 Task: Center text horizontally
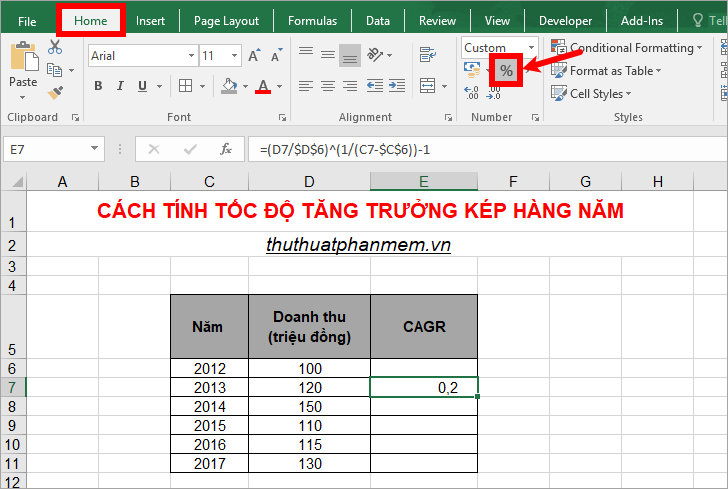coord(328,86)
